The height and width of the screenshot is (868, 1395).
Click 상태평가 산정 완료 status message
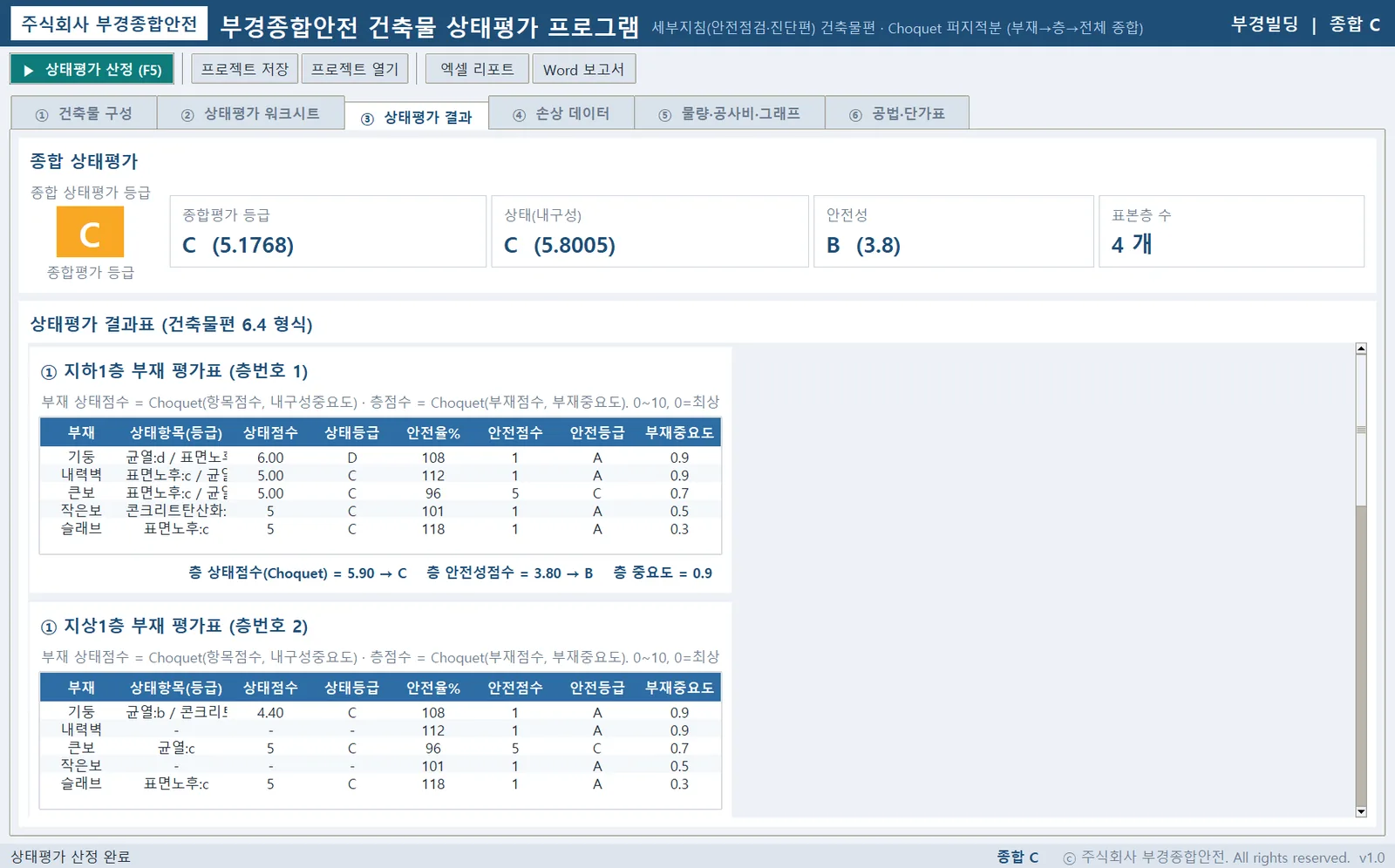[x=71, y=857]
